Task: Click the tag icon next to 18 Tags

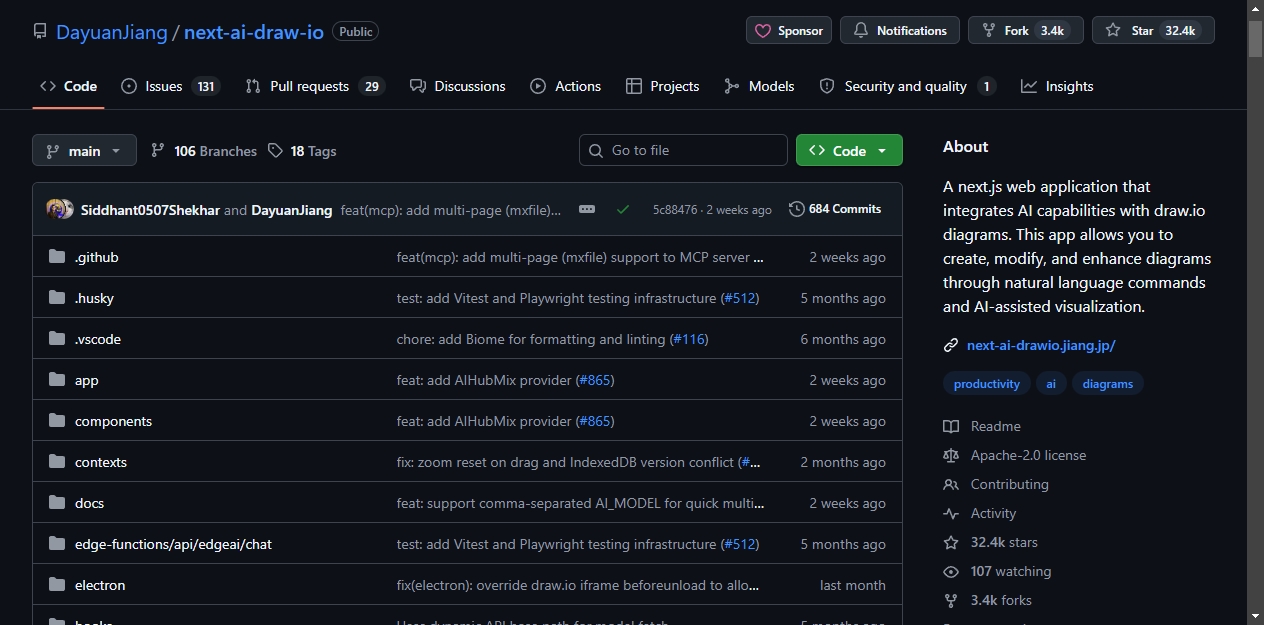Action: point(276,151)
